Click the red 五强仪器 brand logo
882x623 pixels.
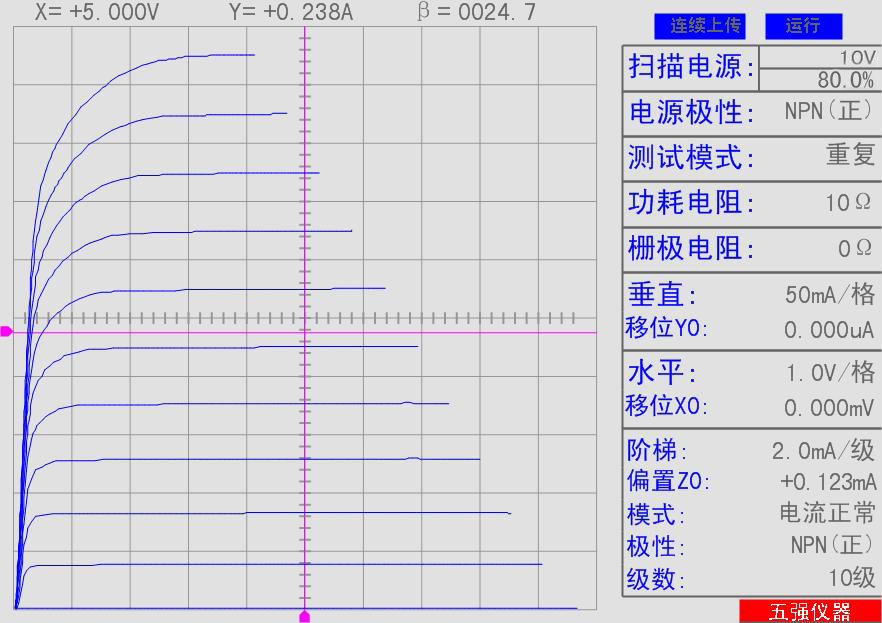tap(809, 611)
